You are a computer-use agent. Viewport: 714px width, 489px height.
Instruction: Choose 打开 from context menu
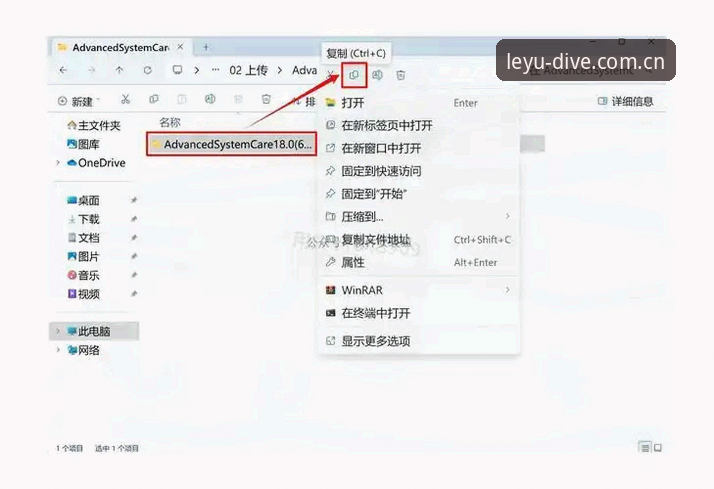(419, 103)
